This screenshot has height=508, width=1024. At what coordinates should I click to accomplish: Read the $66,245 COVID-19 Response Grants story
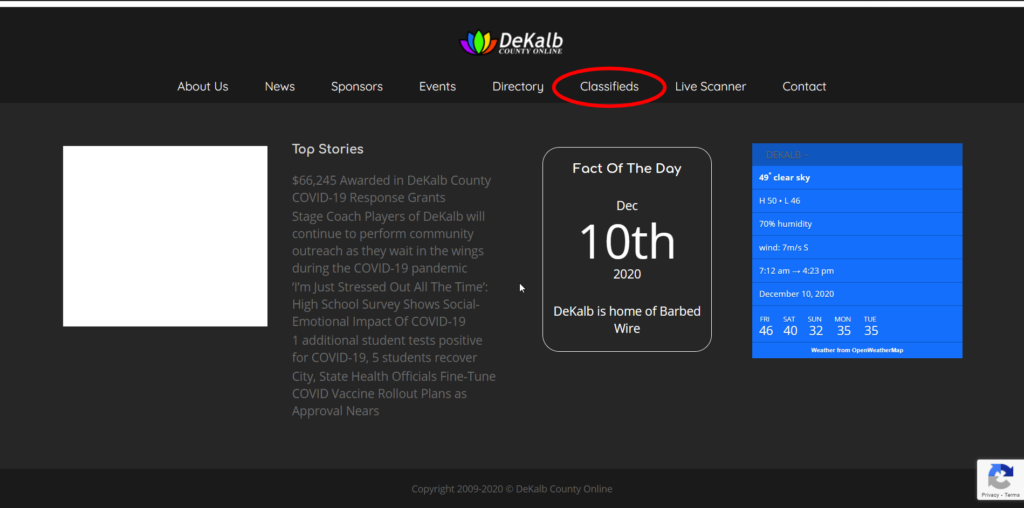(391, 189)
